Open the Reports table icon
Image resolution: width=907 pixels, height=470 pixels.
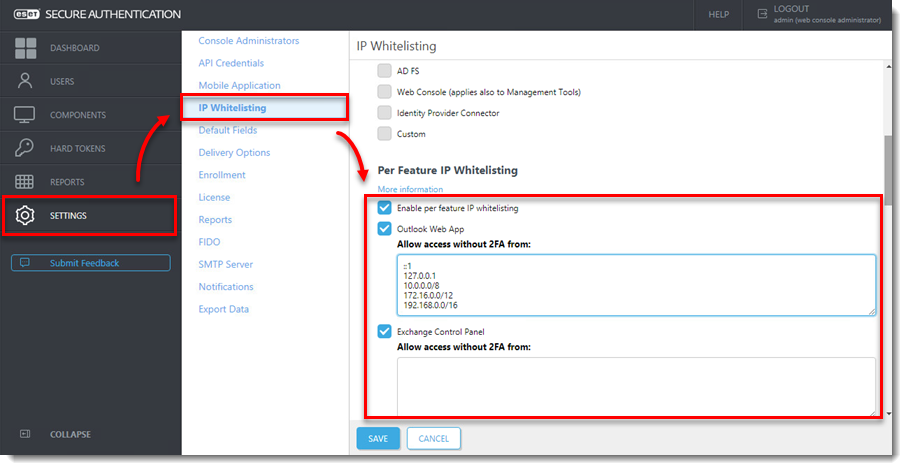click(x=24, y=182)
